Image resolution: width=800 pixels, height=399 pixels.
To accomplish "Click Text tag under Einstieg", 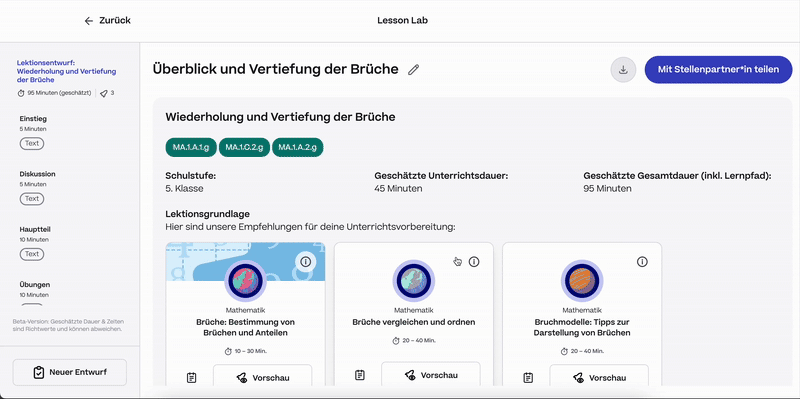I will (x=32, y=143).
